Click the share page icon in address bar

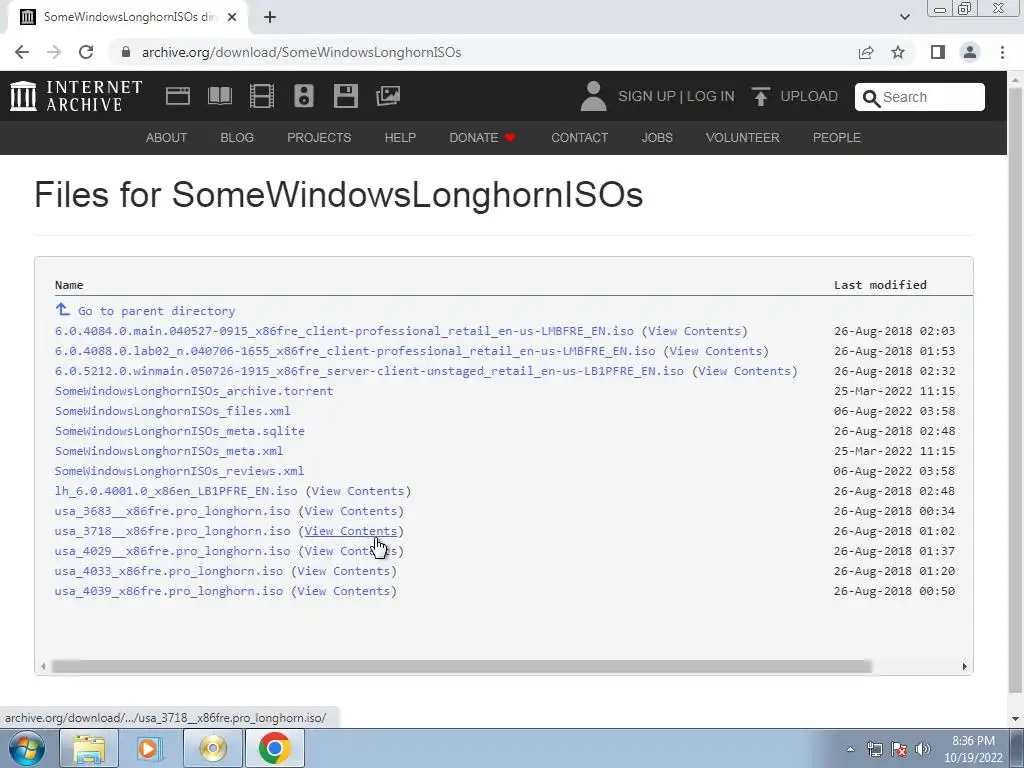click(866, 52)
